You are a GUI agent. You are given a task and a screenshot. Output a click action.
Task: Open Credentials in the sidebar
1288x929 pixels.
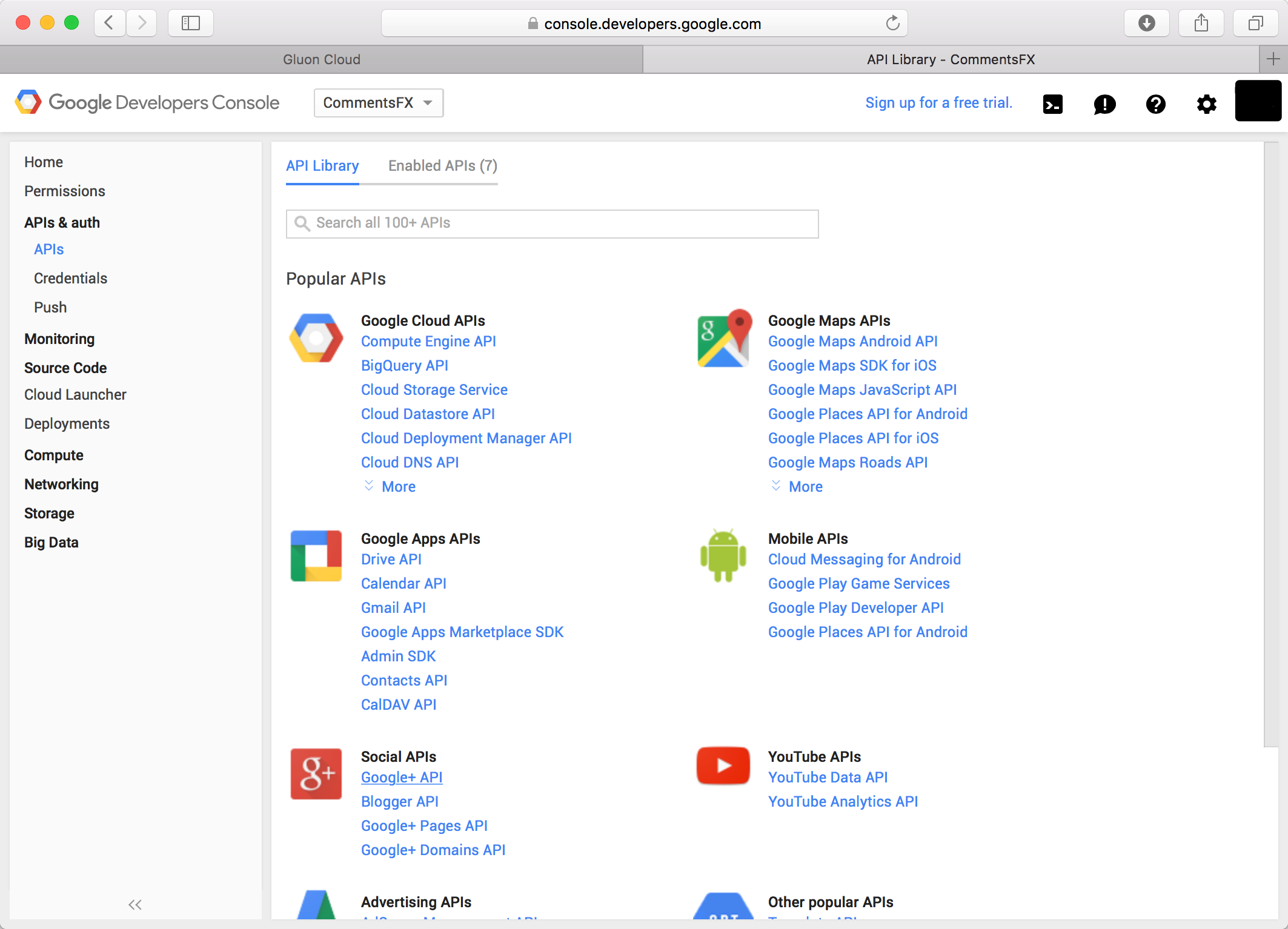(x=70, y=278)
